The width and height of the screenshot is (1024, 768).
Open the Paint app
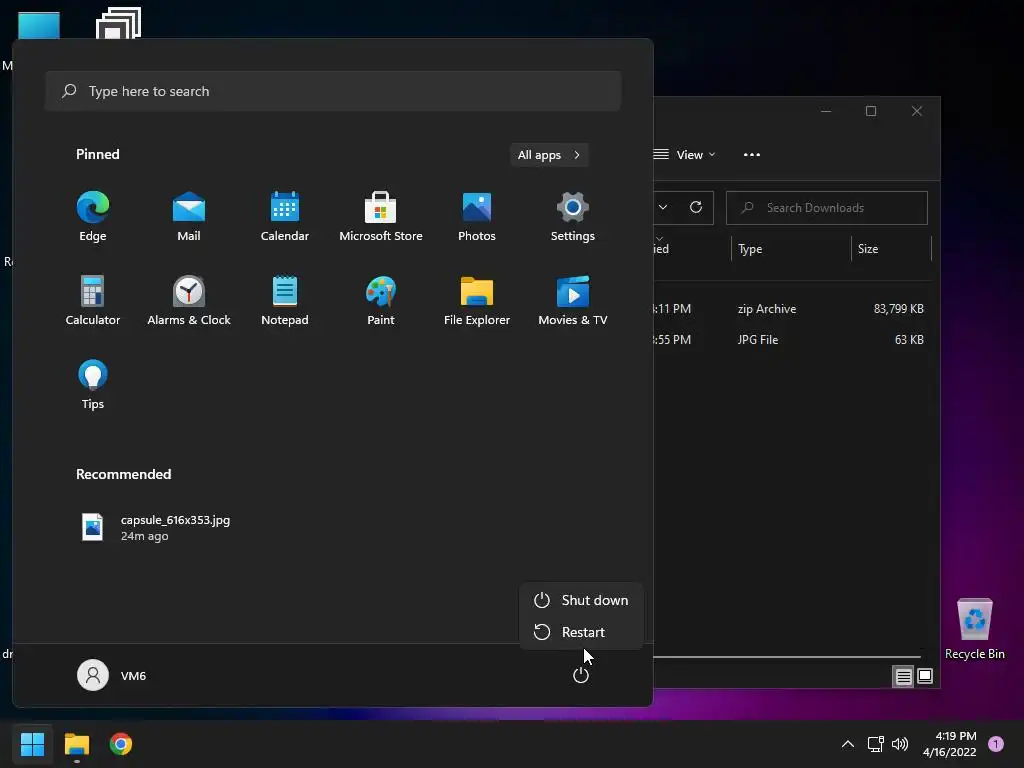click(381, 300)
